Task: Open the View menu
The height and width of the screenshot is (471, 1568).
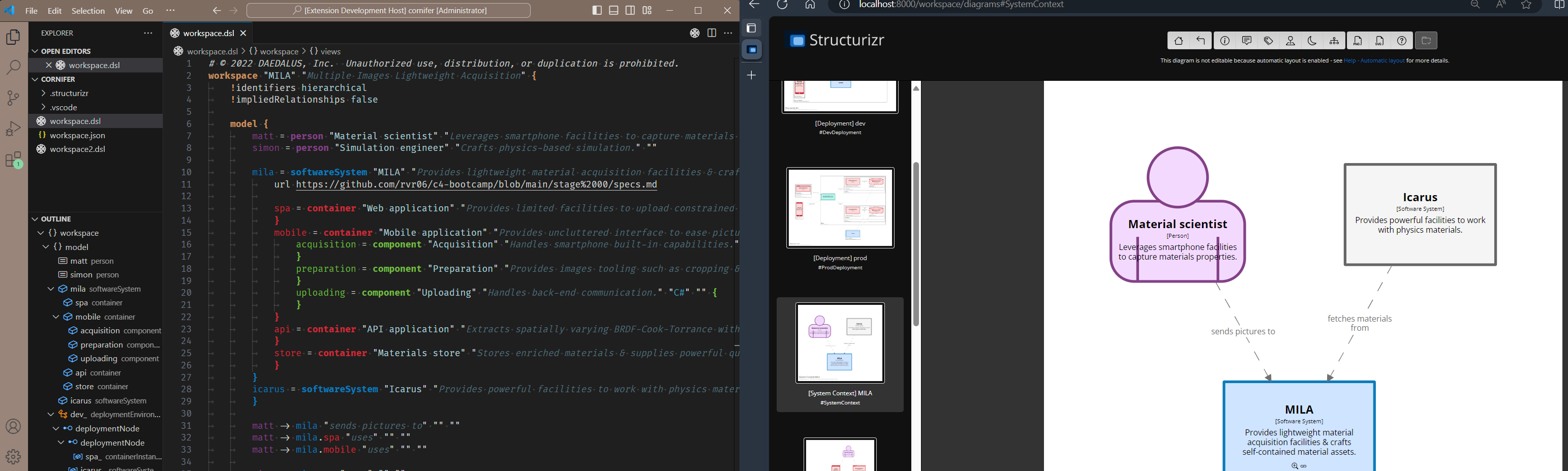Action: point(124,11)
